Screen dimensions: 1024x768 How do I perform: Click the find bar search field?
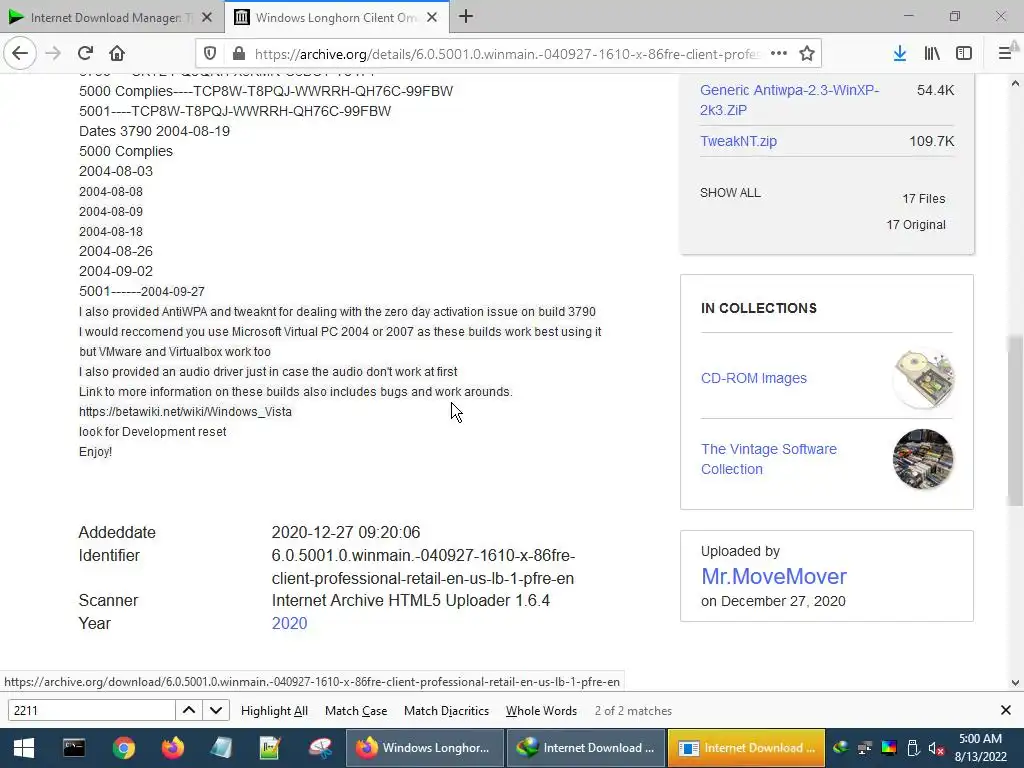tap(91, 711)
